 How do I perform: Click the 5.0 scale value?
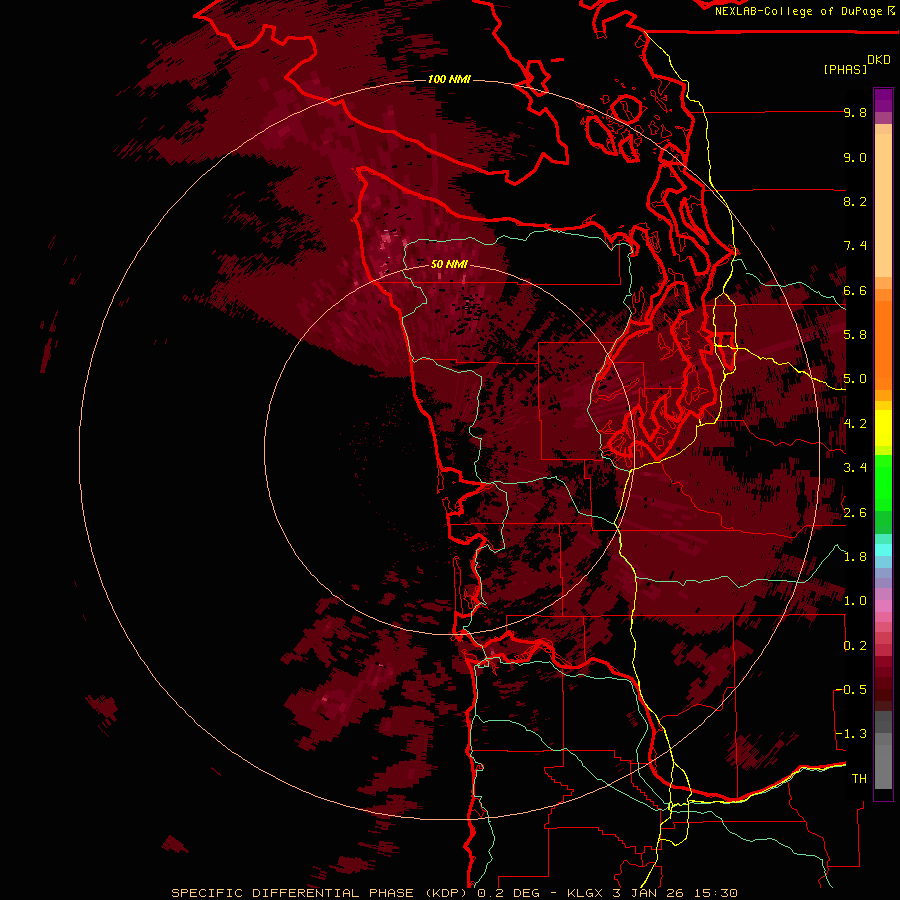pyautogui.click(x=855, y=379)
